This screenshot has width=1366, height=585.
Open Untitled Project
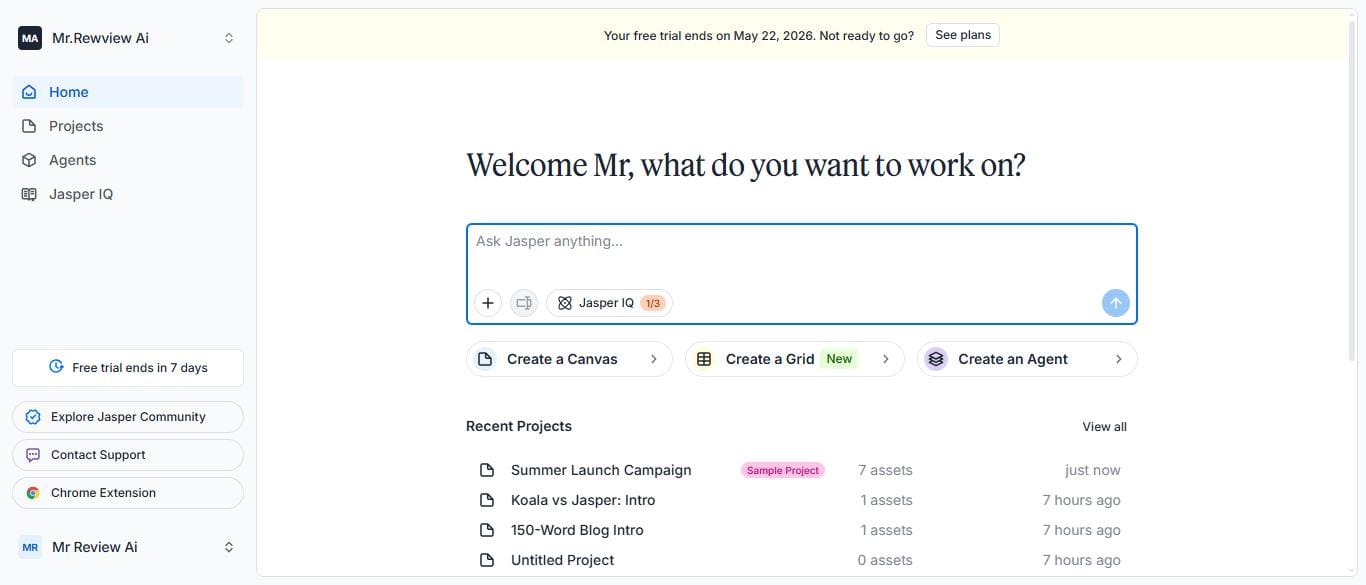click(x=563, y=560)
